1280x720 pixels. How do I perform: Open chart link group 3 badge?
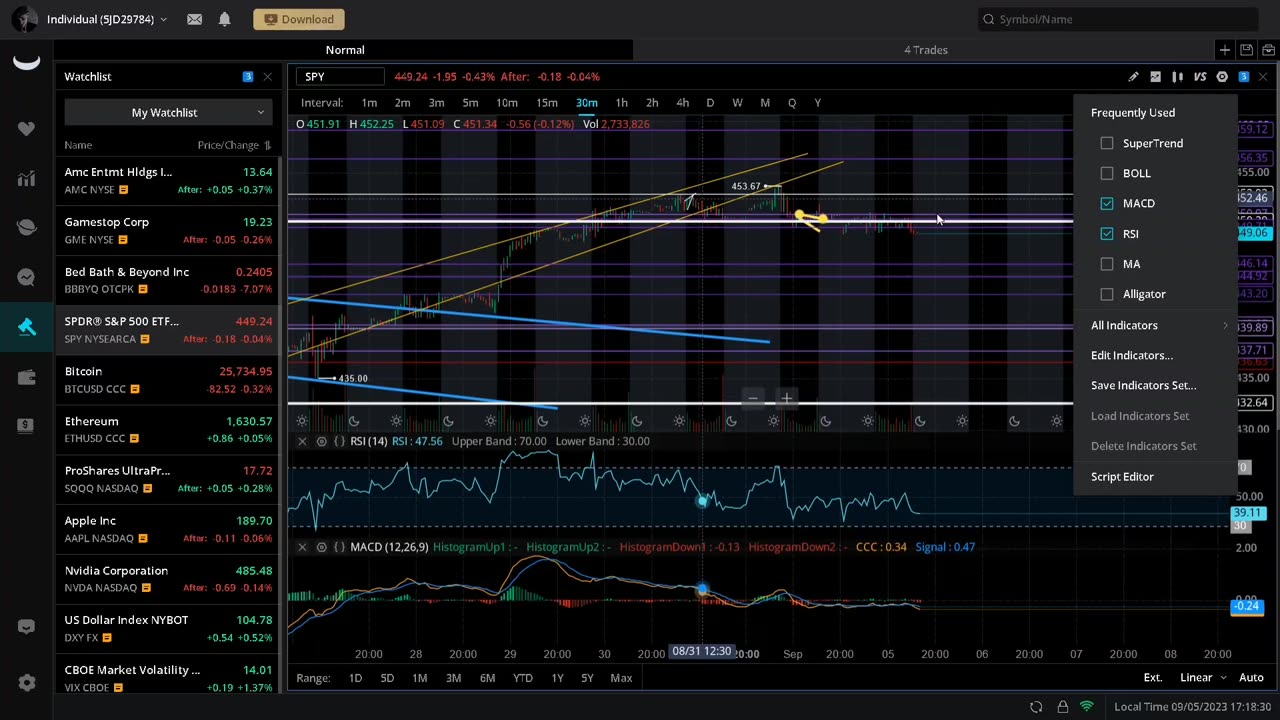point(1244,77)
